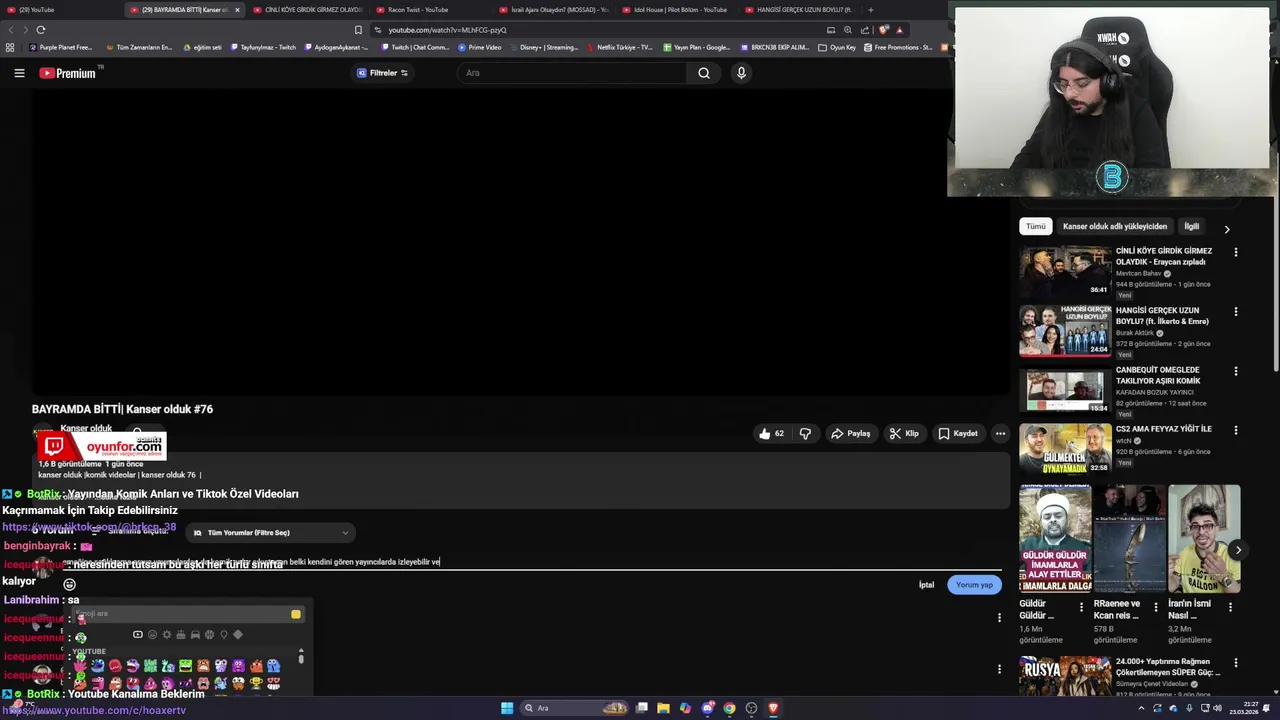Image resolution: width=1280 pixels, height=720 pixels.
Task: Open the 'Netflix Türkiye' bookmark
Action: (x=620, y=47)
